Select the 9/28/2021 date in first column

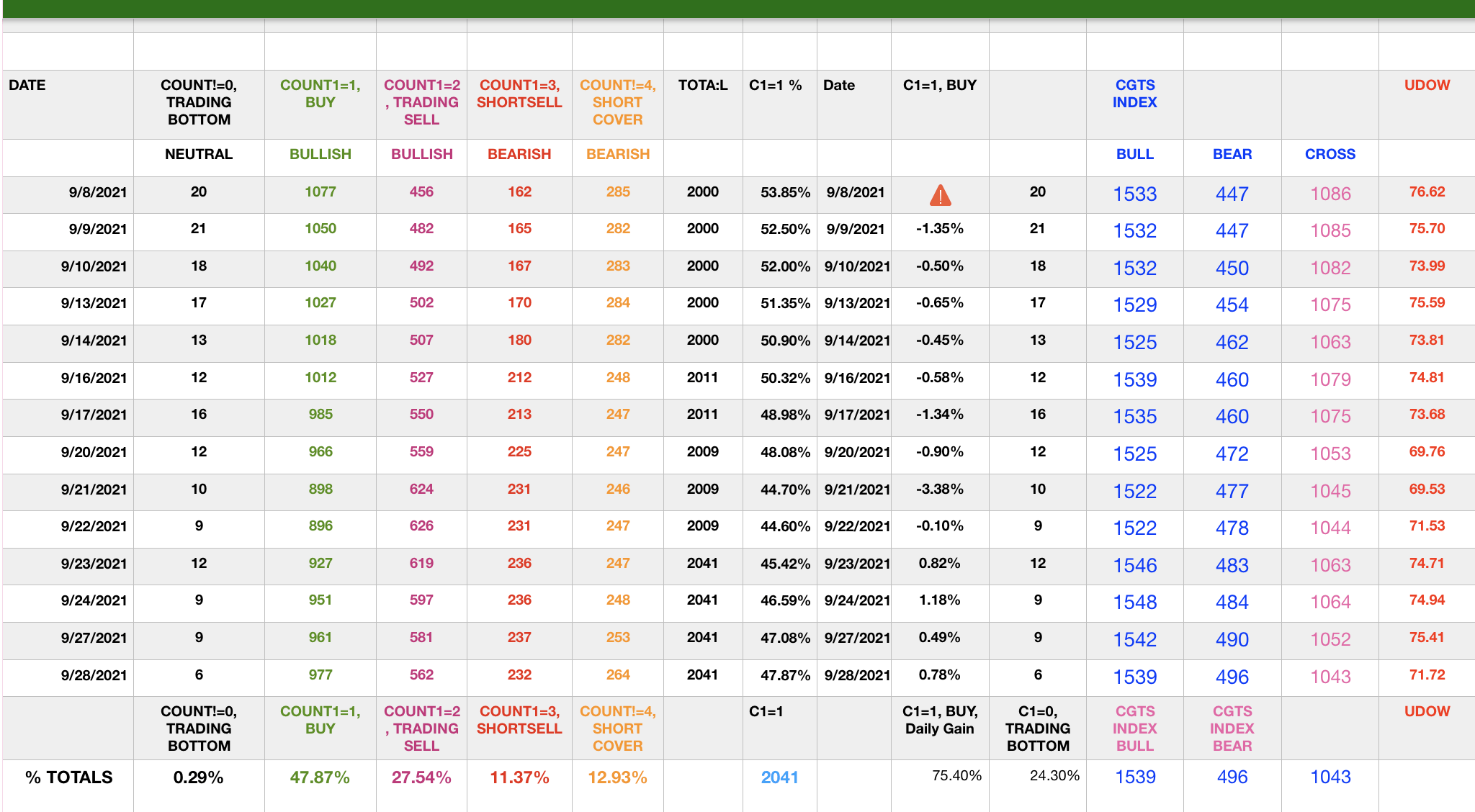pyautogui.click(x=94, y=675)
